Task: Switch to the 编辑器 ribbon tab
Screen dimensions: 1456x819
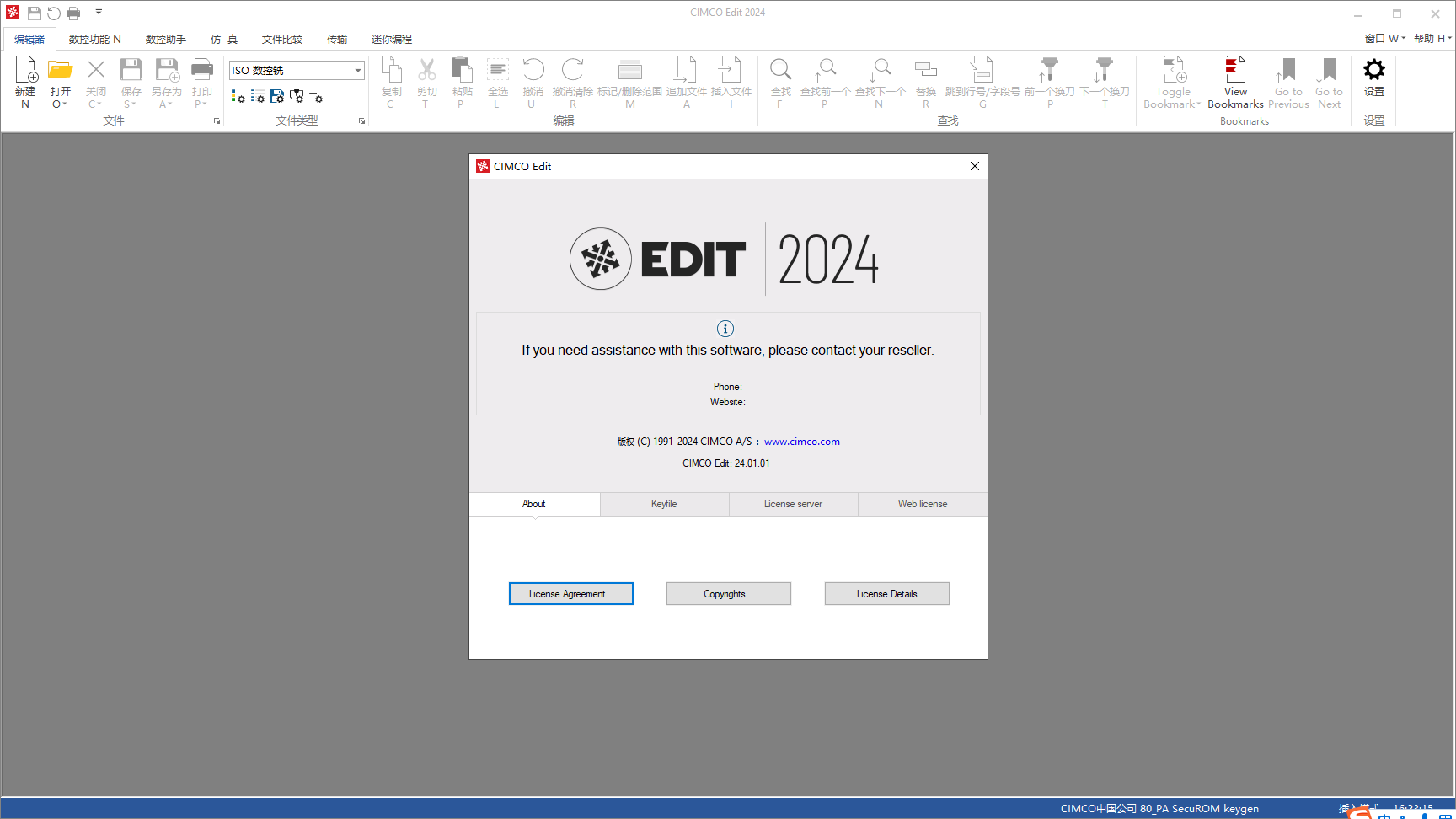Action: [29, 39]
